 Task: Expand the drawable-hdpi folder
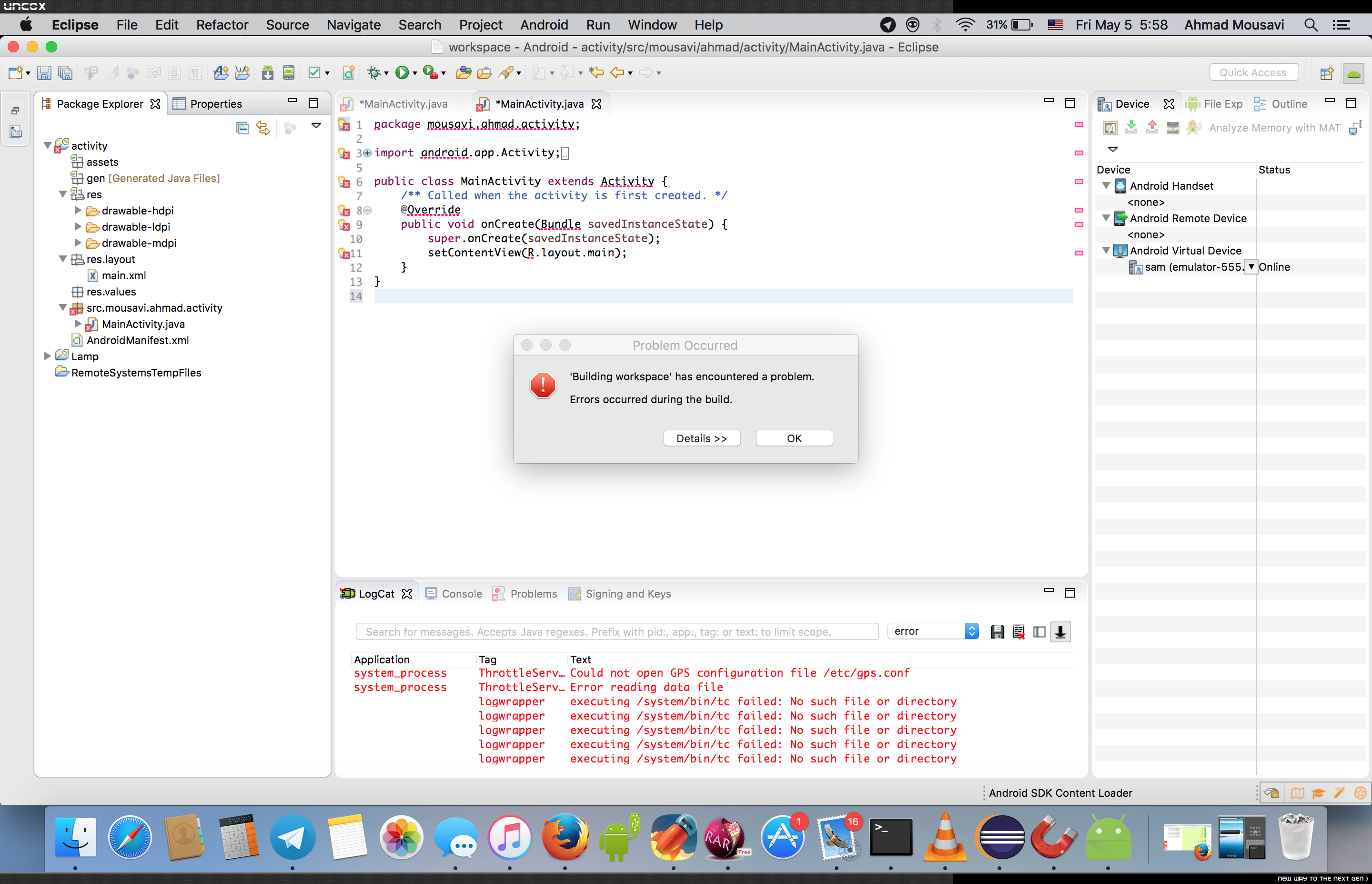(x=78, y=211)
